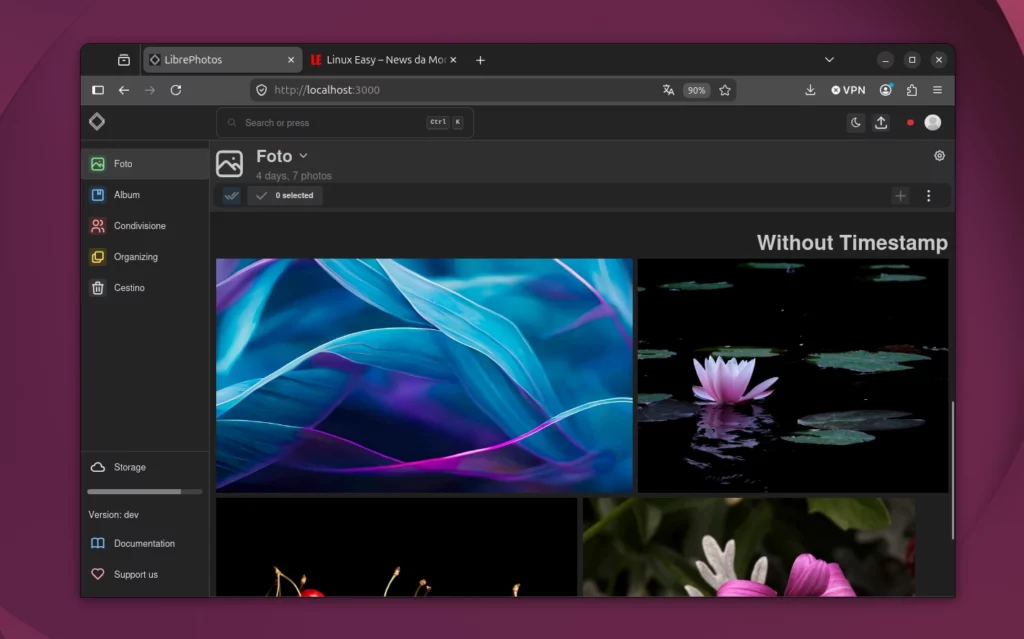Click the VPN button in toolbar

[x=848, y=90]
